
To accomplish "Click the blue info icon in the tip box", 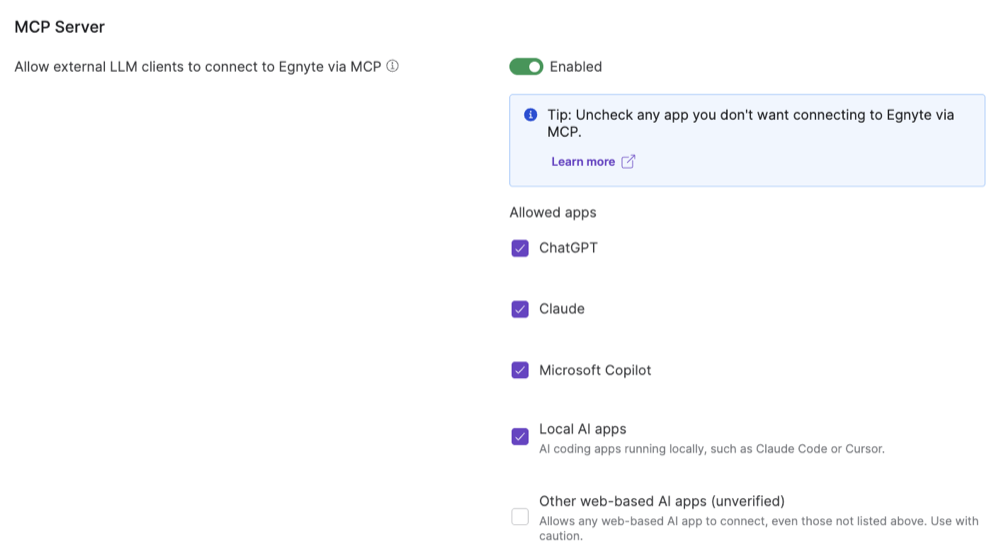I will [531, 115].
